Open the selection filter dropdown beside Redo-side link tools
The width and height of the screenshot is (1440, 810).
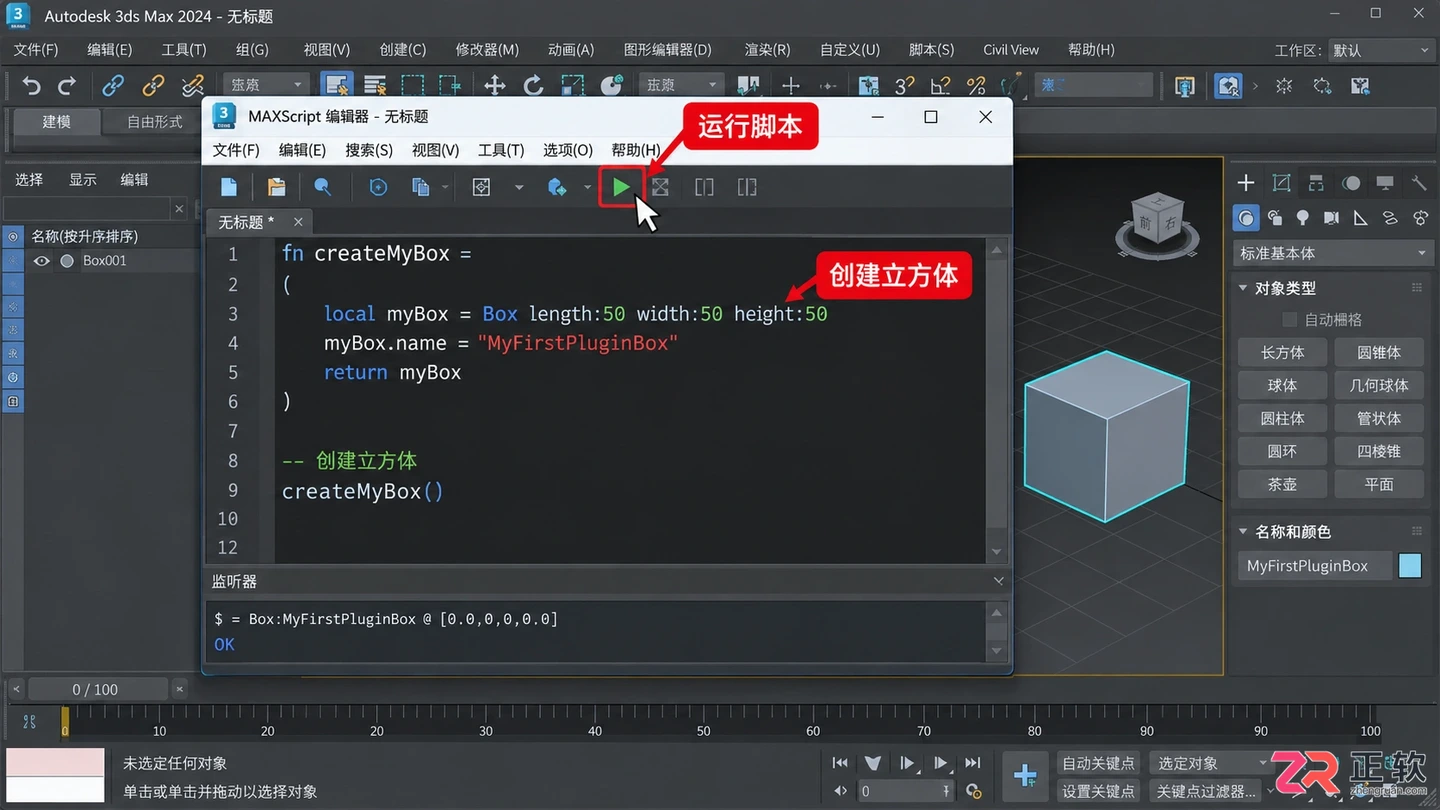pyautogui.click(x=265, y=86)
